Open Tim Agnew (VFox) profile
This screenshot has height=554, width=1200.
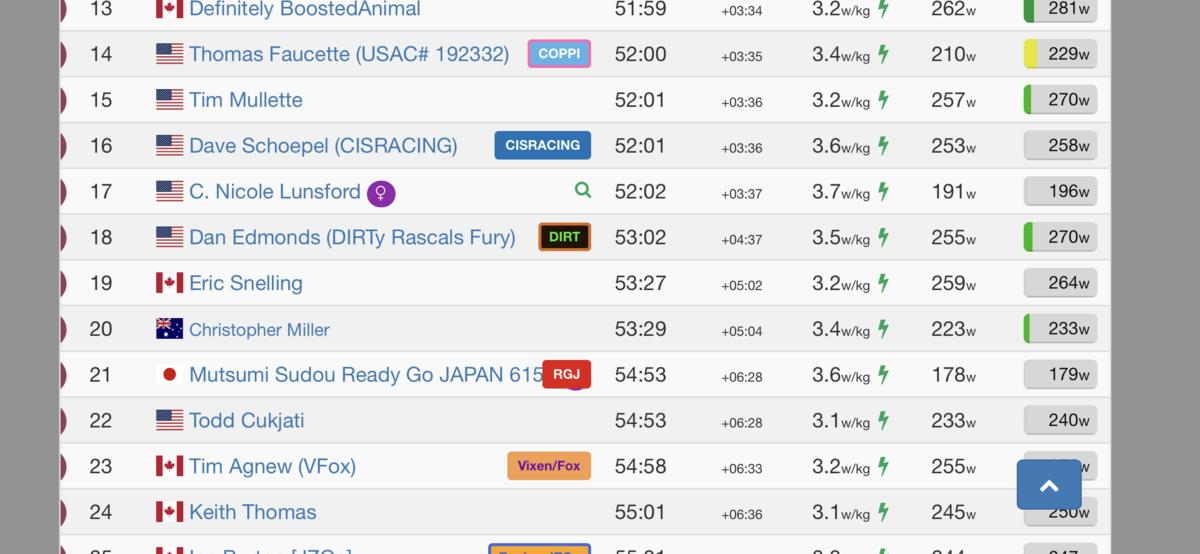(272, 466)
